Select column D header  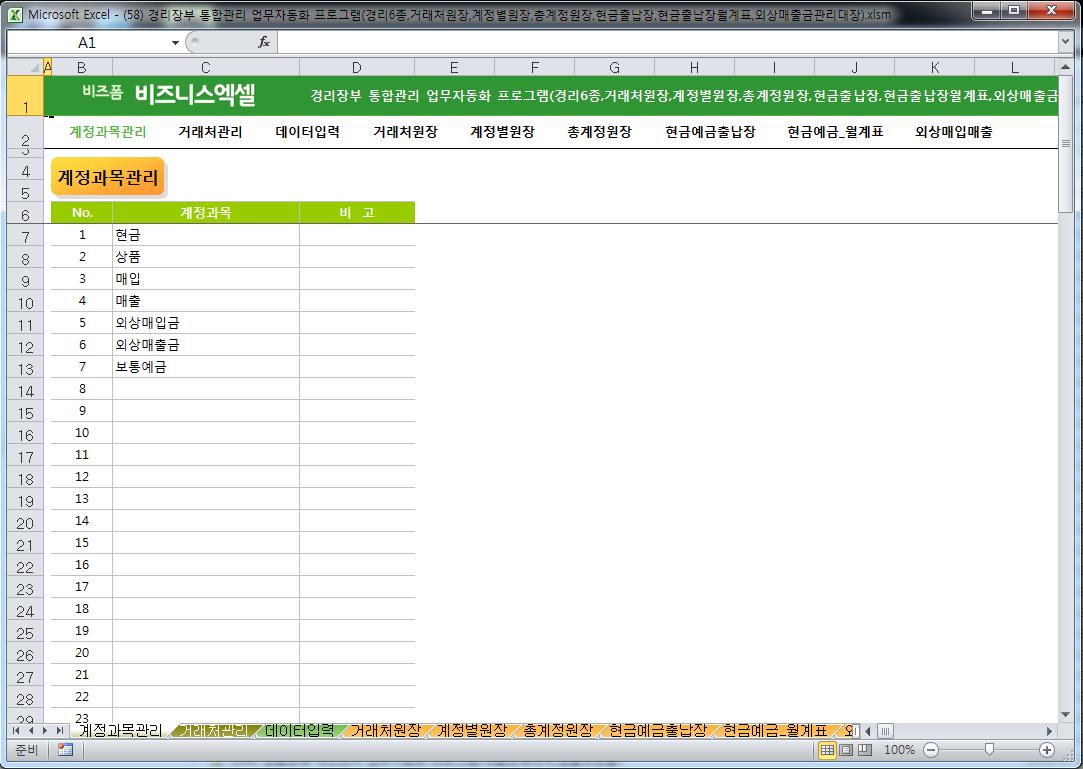[x=356, y=67]
